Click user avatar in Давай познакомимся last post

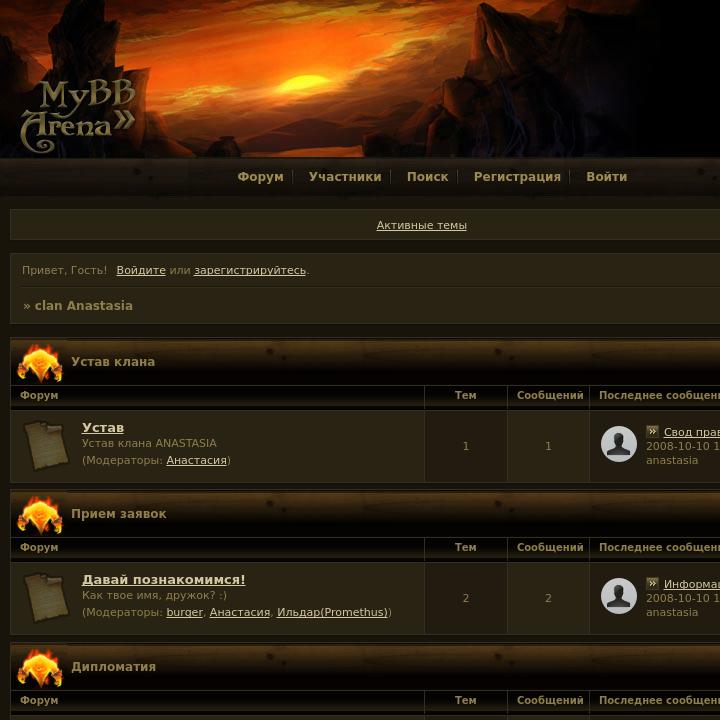pos(619,596)
